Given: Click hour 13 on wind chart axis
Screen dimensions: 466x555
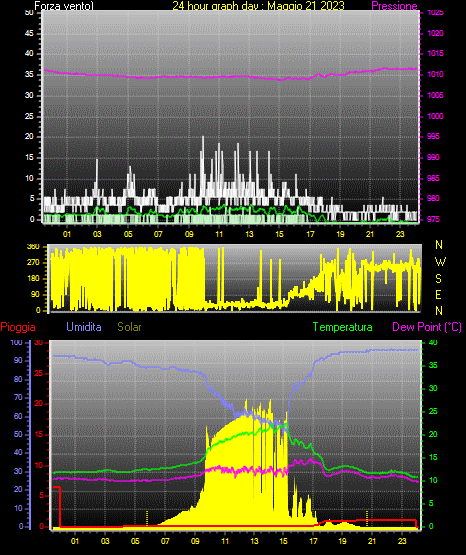Looking at the screenshot, I should [x=249, y=234].
